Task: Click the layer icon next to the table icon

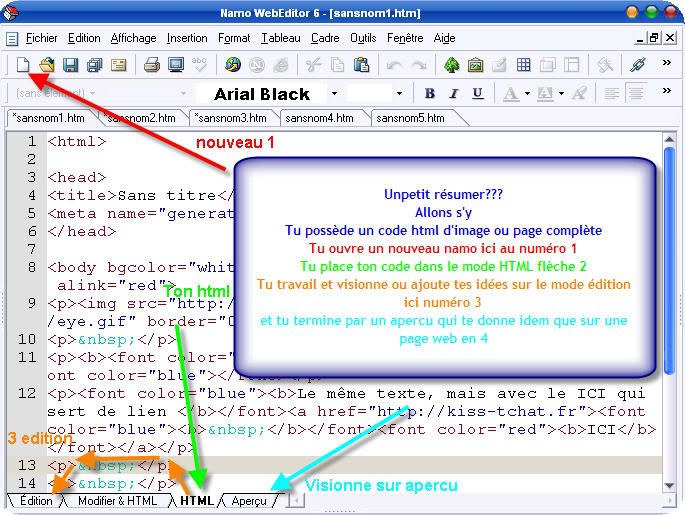Action: 547,65
